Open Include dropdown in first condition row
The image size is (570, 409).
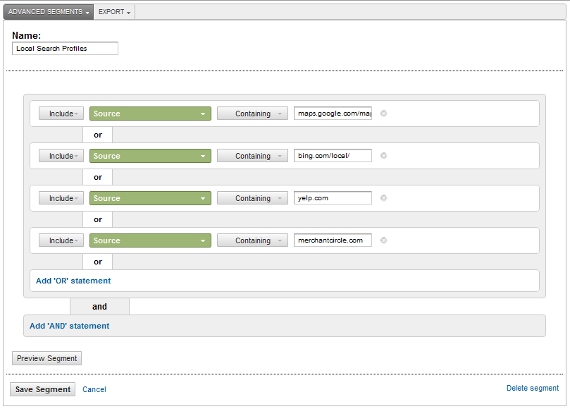[61, 113]
